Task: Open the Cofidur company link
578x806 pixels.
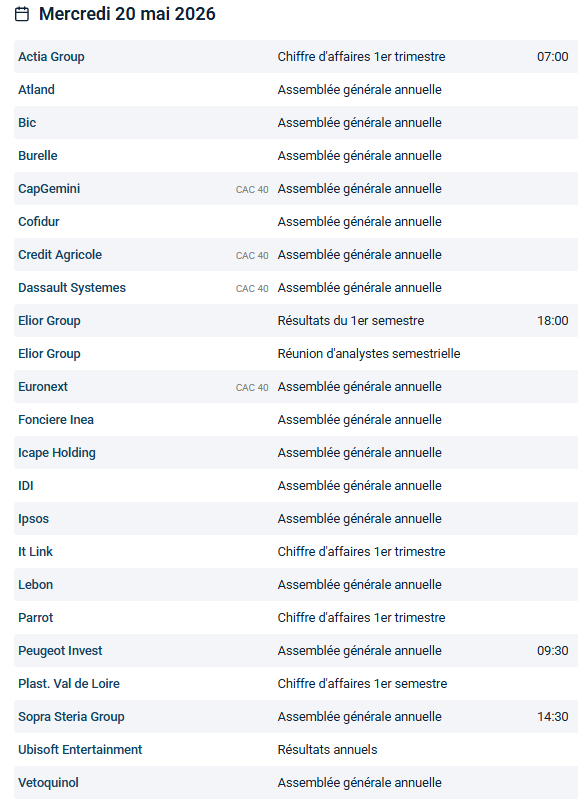Action: pyautogui.click(x=39, y=222)
